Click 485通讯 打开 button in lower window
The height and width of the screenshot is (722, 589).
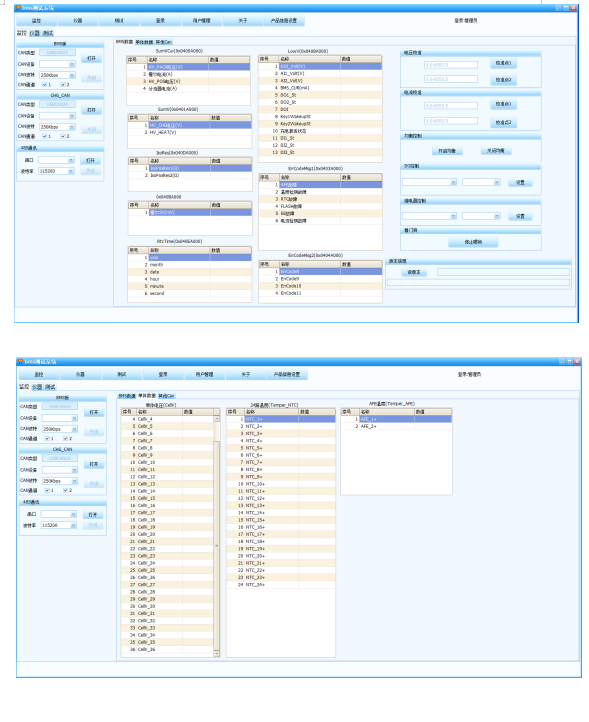[93, 515]
